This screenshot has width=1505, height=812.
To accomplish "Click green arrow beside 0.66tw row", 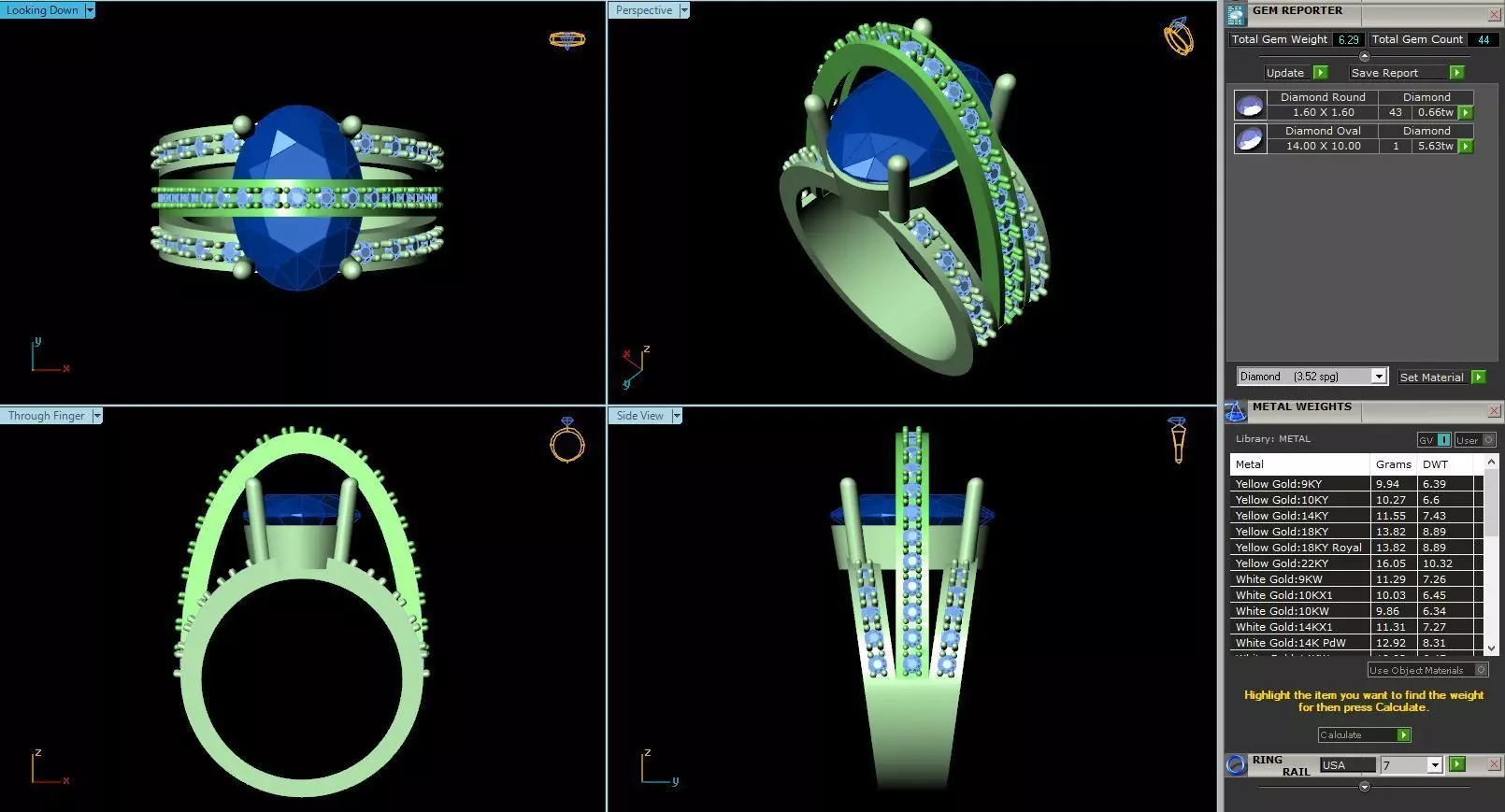I will pyautogui.click(x=1466, y=113).
